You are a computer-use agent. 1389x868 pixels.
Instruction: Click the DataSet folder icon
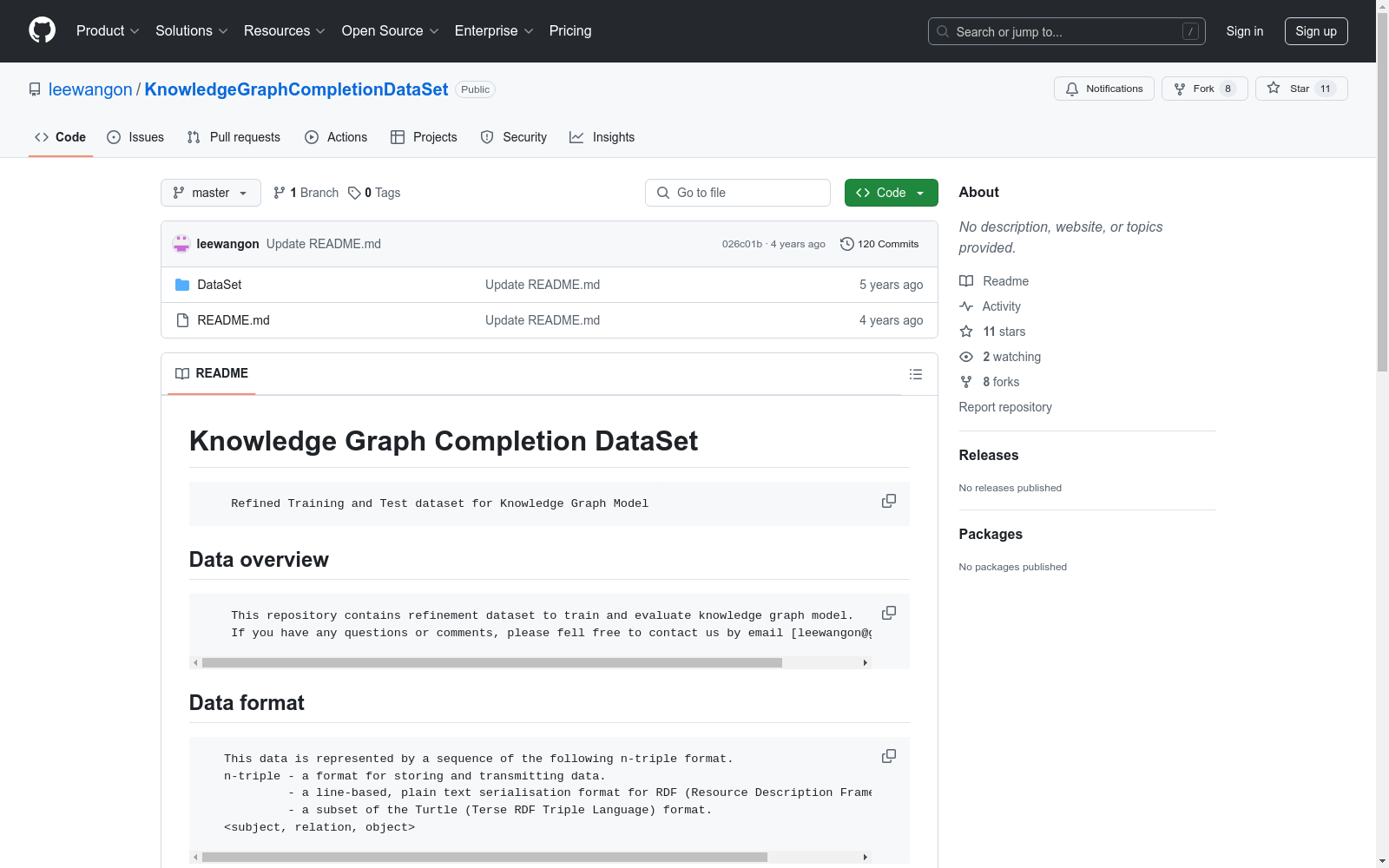click(182, 285)
